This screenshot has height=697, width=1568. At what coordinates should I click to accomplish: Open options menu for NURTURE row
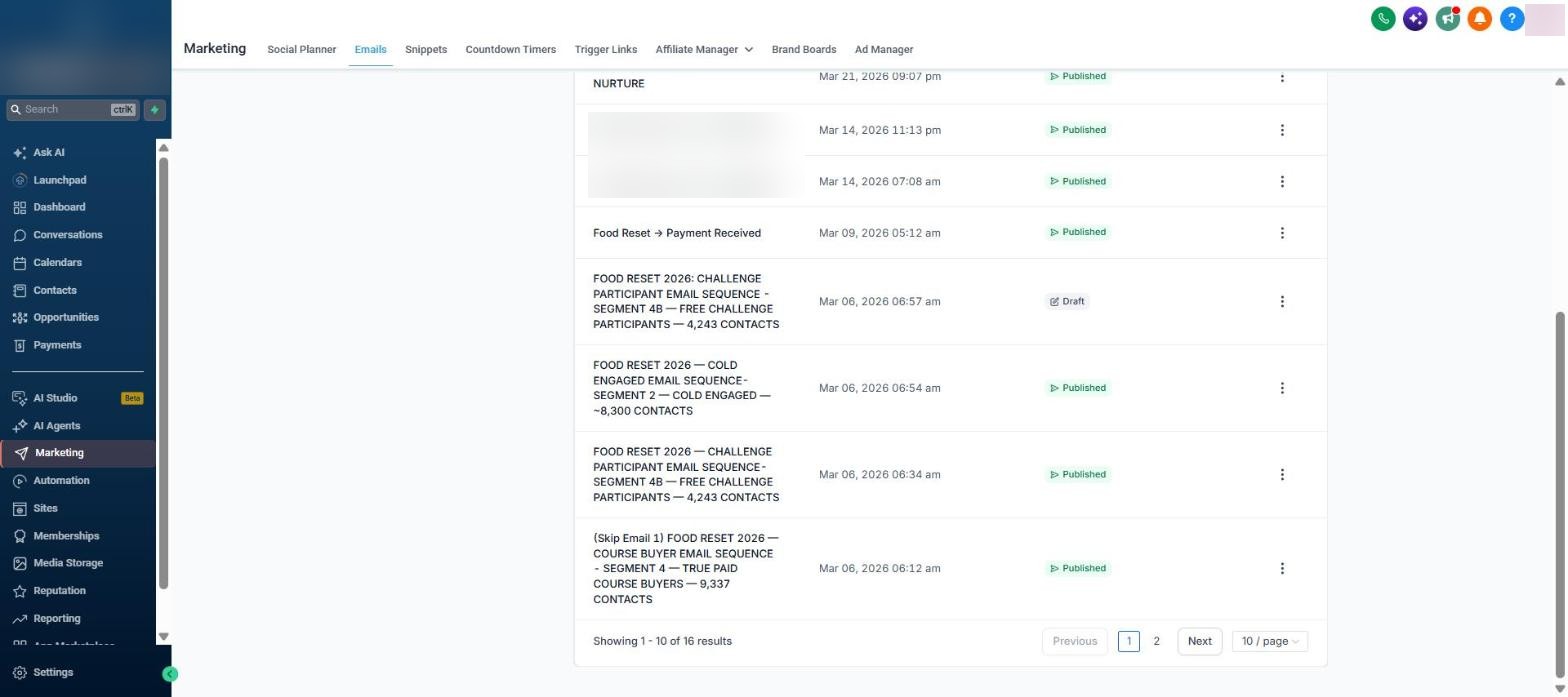coord(1282,77)
